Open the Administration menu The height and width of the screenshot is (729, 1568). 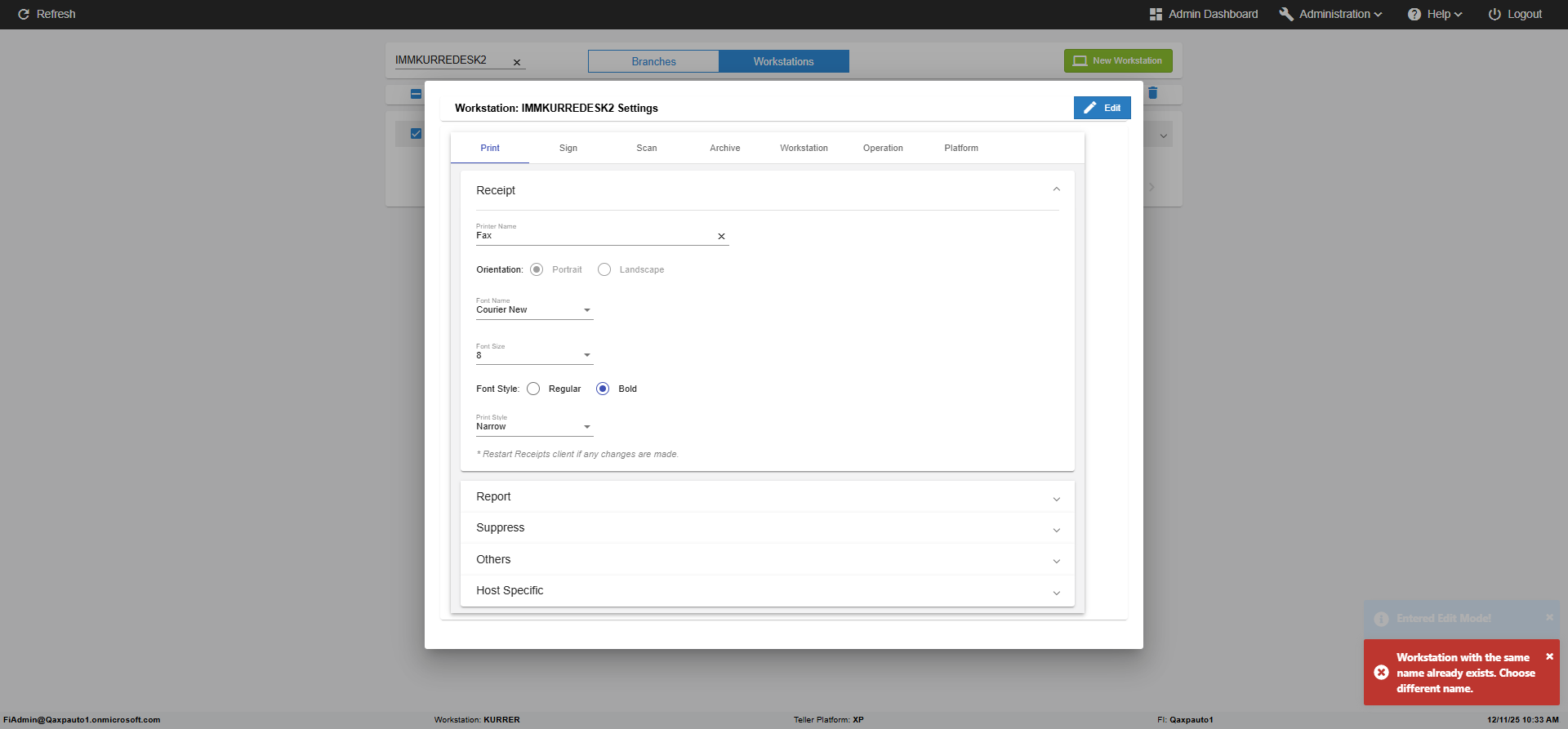pos(1331,14)
